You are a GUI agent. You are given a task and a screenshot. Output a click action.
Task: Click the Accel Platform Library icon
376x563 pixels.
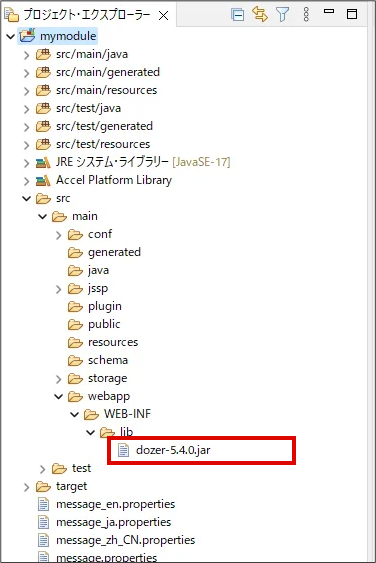pos(43,181)
